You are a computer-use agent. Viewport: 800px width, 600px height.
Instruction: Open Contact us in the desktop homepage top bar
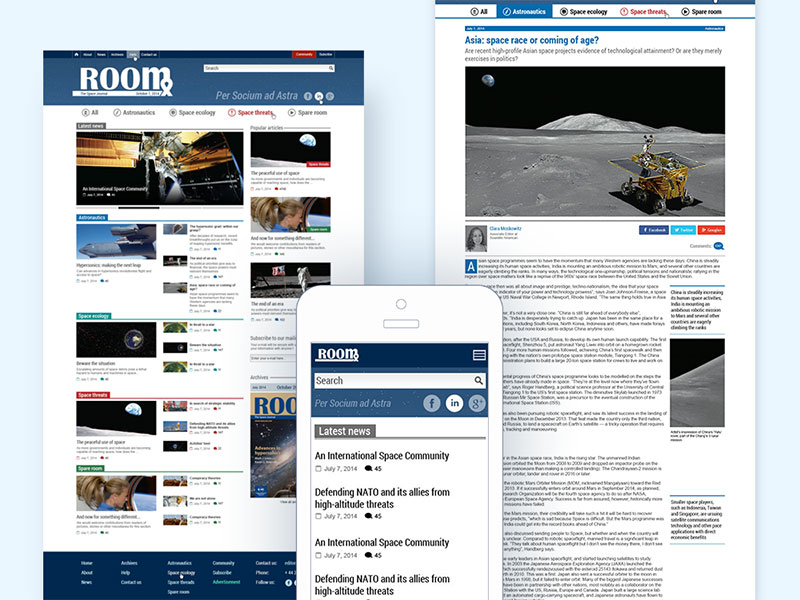tap(149, 54)
